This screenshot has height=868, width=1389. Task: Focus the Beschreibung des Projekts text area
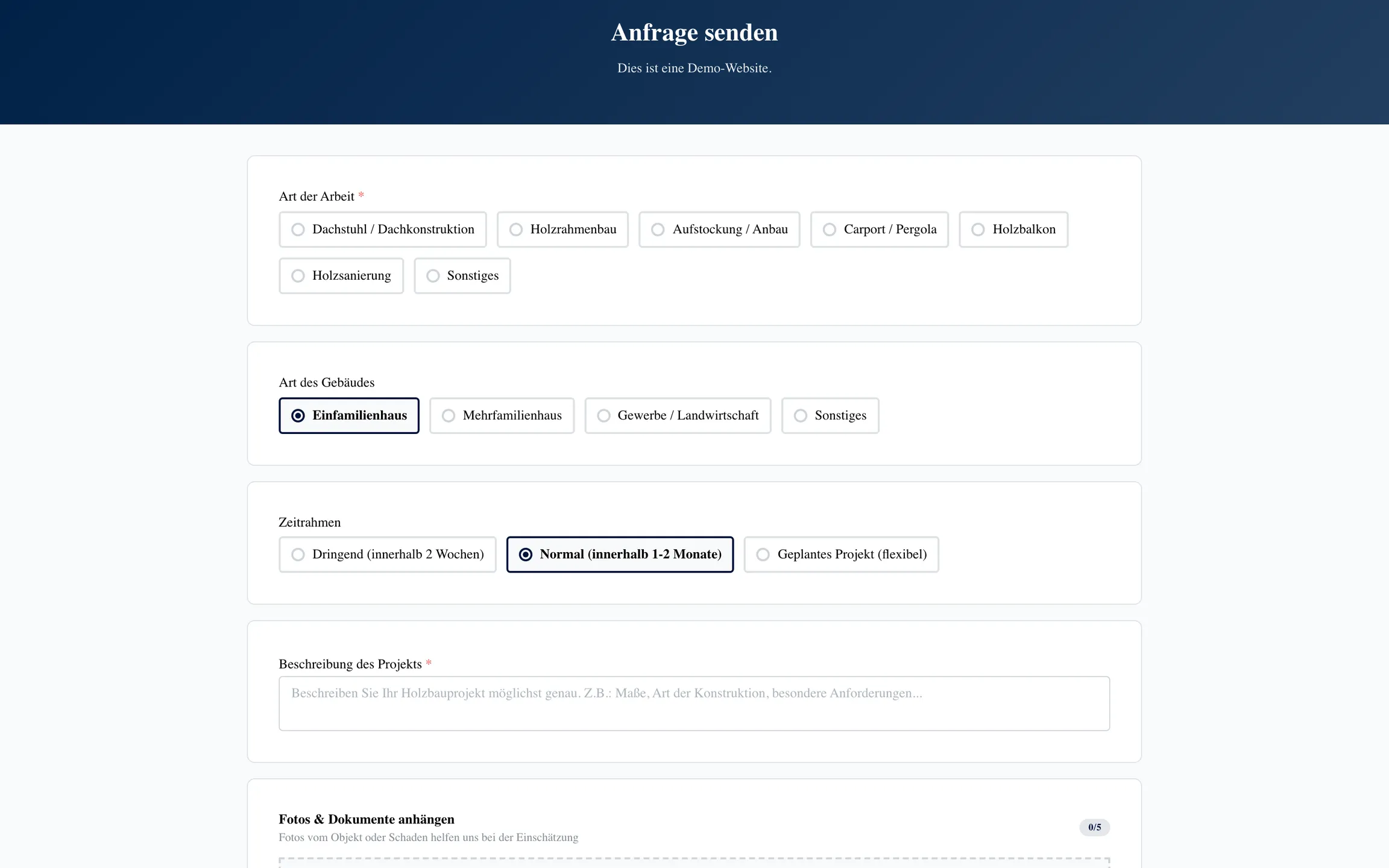[x=693, y=703]
